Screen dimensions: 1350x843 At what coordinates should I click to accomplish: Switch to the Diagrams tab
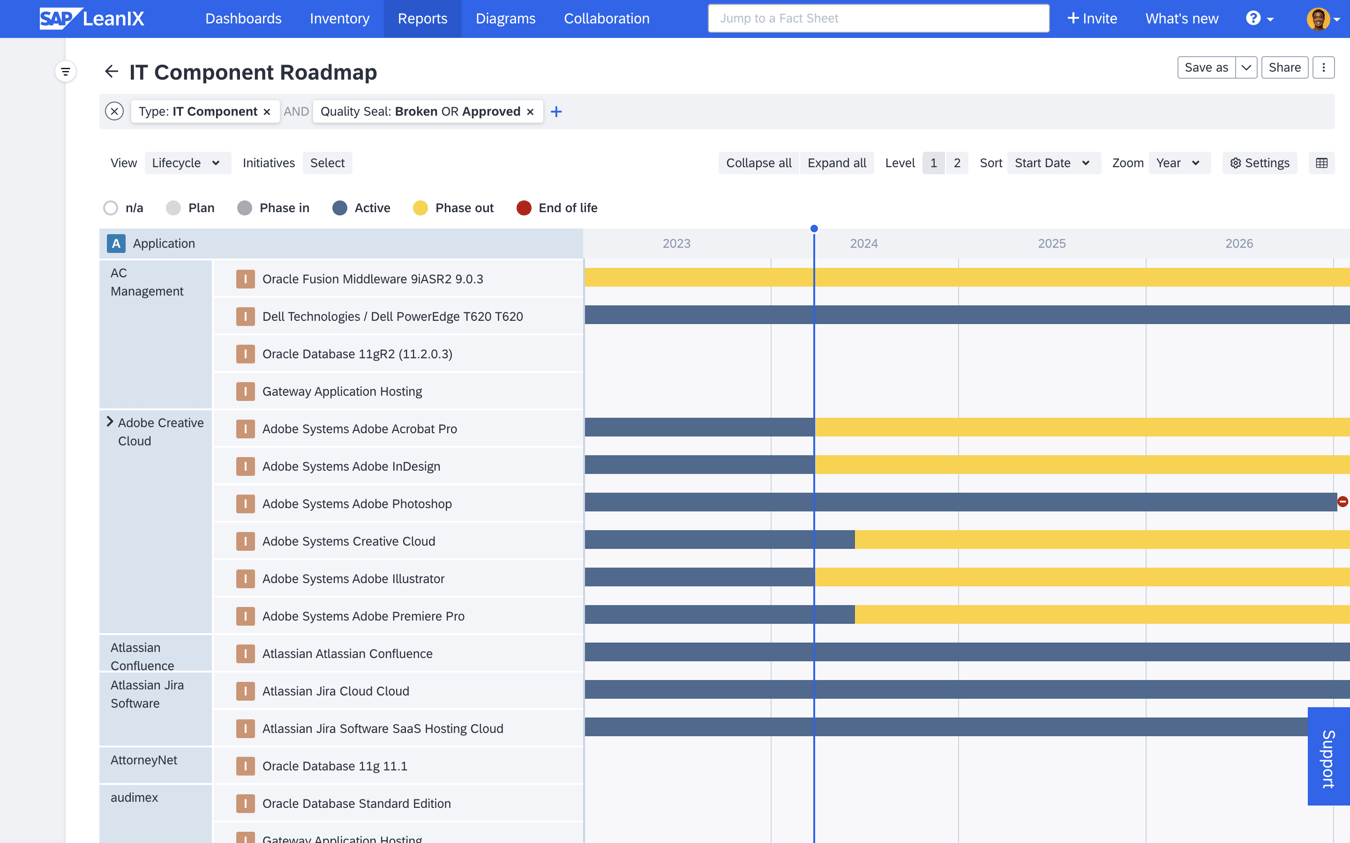click(x=505, y=18)
